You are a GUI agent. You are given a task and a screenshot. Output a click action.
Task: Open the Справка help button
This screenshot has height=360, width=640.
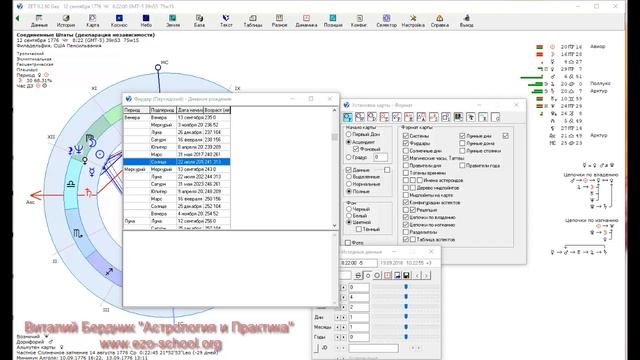point(440,21)
